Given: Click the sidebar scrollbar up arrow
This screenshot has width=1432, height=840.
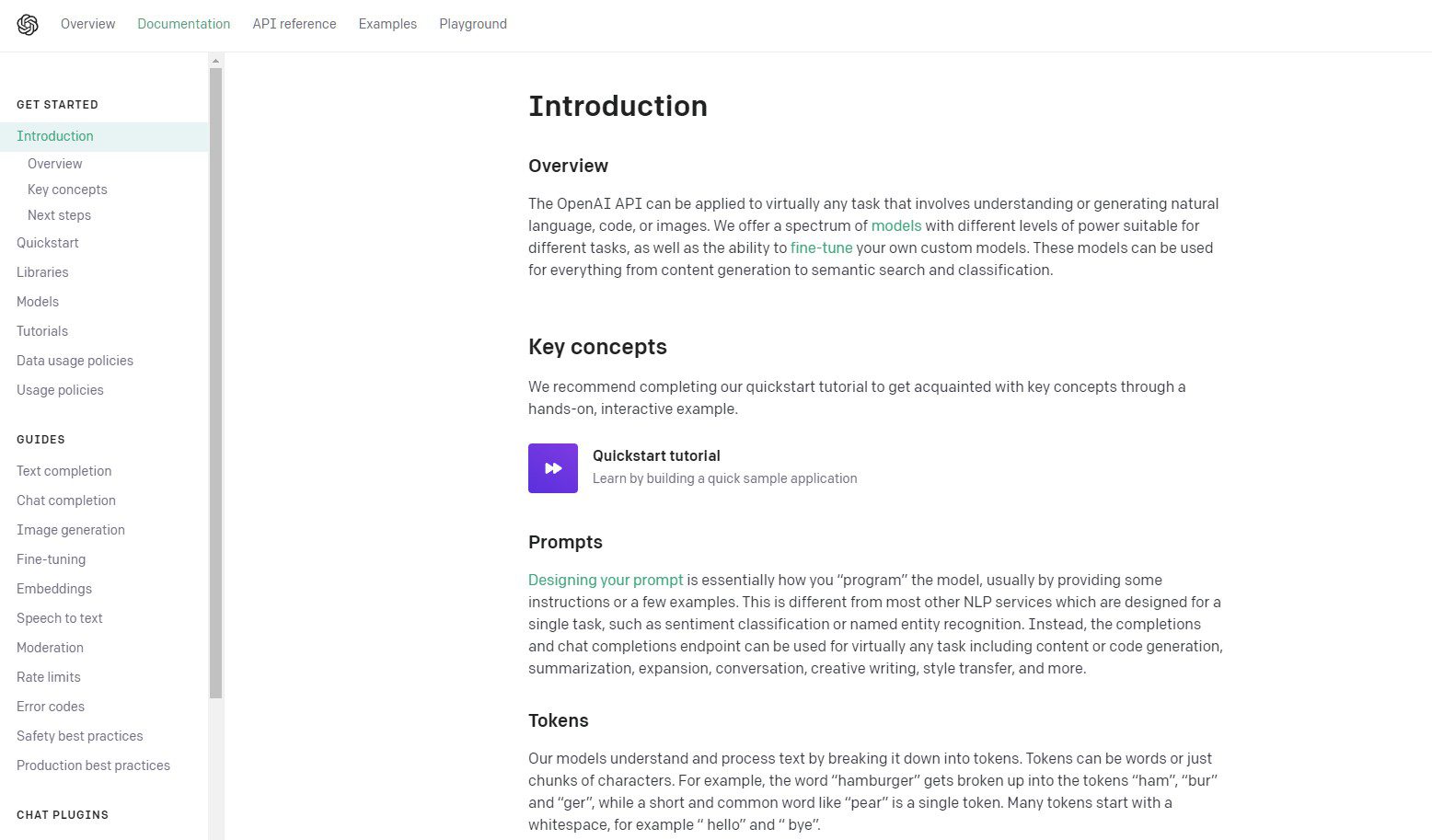Looking at the screenshot, I should tap(216, 61).
